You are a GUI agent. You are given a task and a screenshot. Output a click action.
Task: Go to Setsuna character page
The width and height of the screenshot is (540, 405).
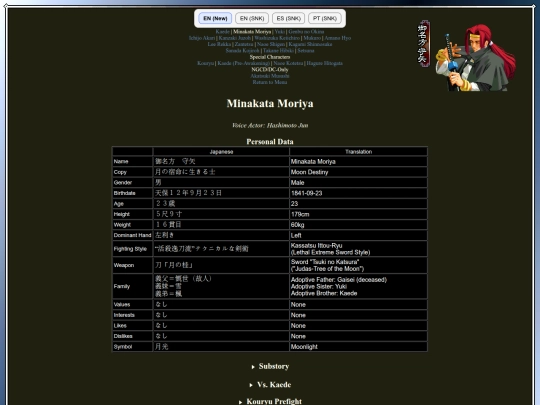pos(306,51)
